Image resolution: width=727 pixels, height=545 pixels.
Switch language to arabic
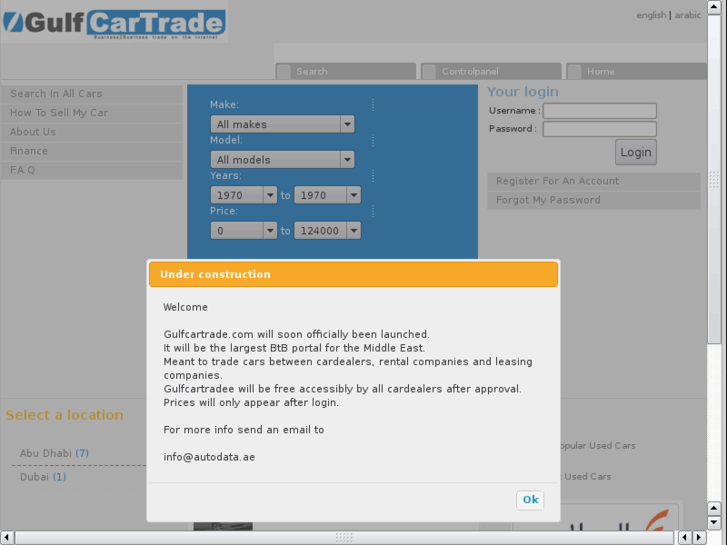pos(688,15)
